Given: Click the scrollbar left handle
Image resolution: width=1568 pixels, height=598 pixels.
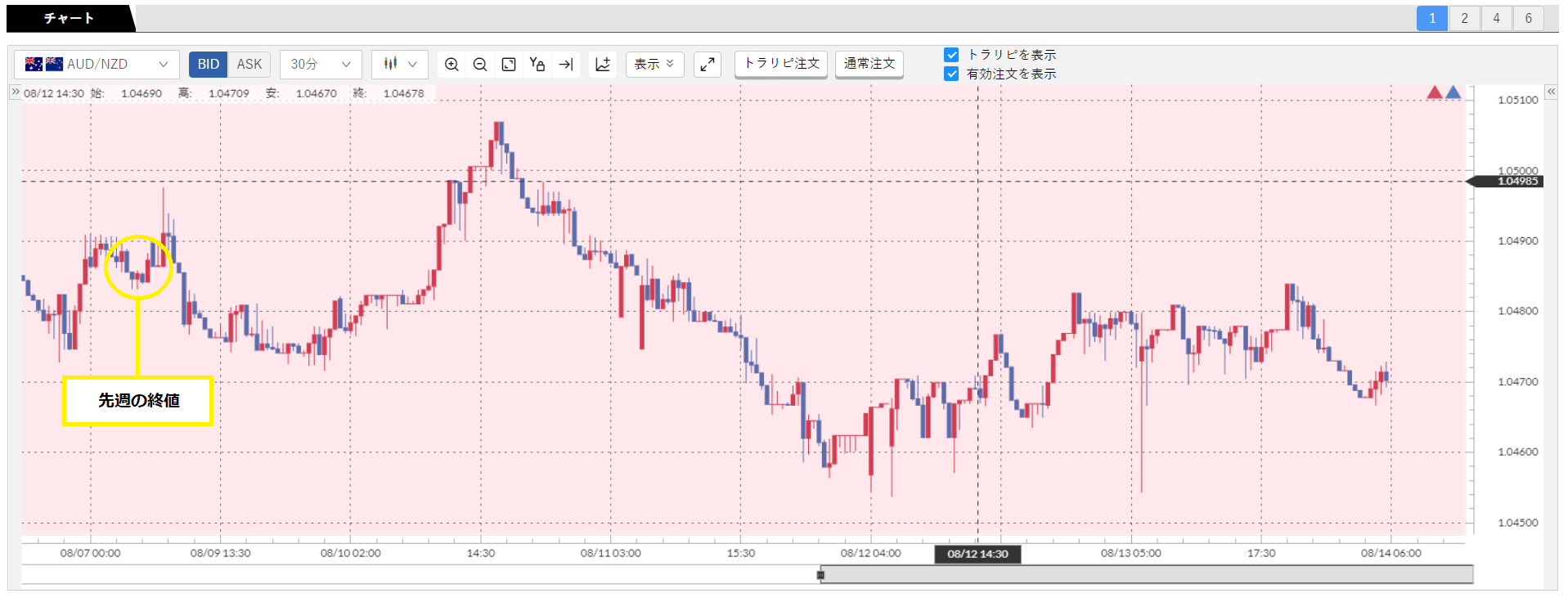Looking at the screenshot, I should pyautogui.click(x=820, y=575).
